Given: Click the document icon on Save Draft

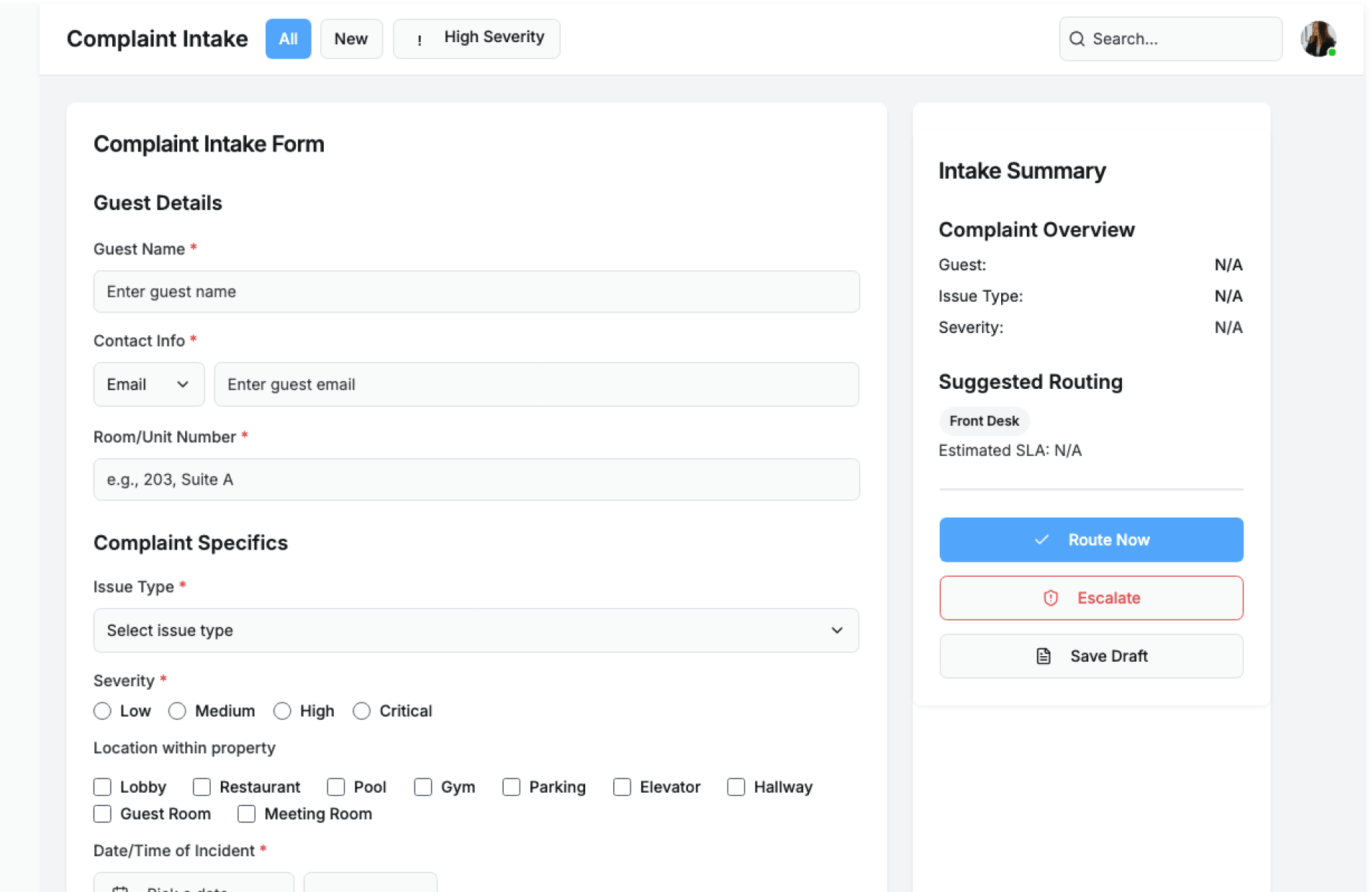Looking at the screenshot, I should [1043, 656].
